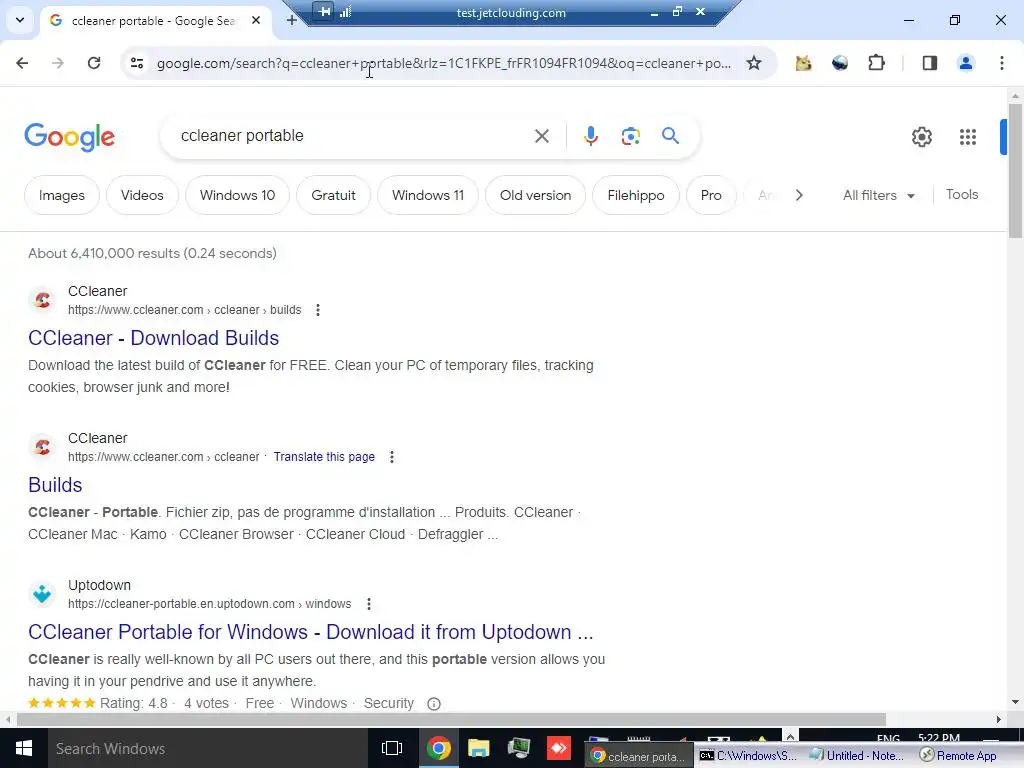This screenshot has height=768, width=1024.
Task: Open the search Tools options
Action: click(x=962, y=195)
